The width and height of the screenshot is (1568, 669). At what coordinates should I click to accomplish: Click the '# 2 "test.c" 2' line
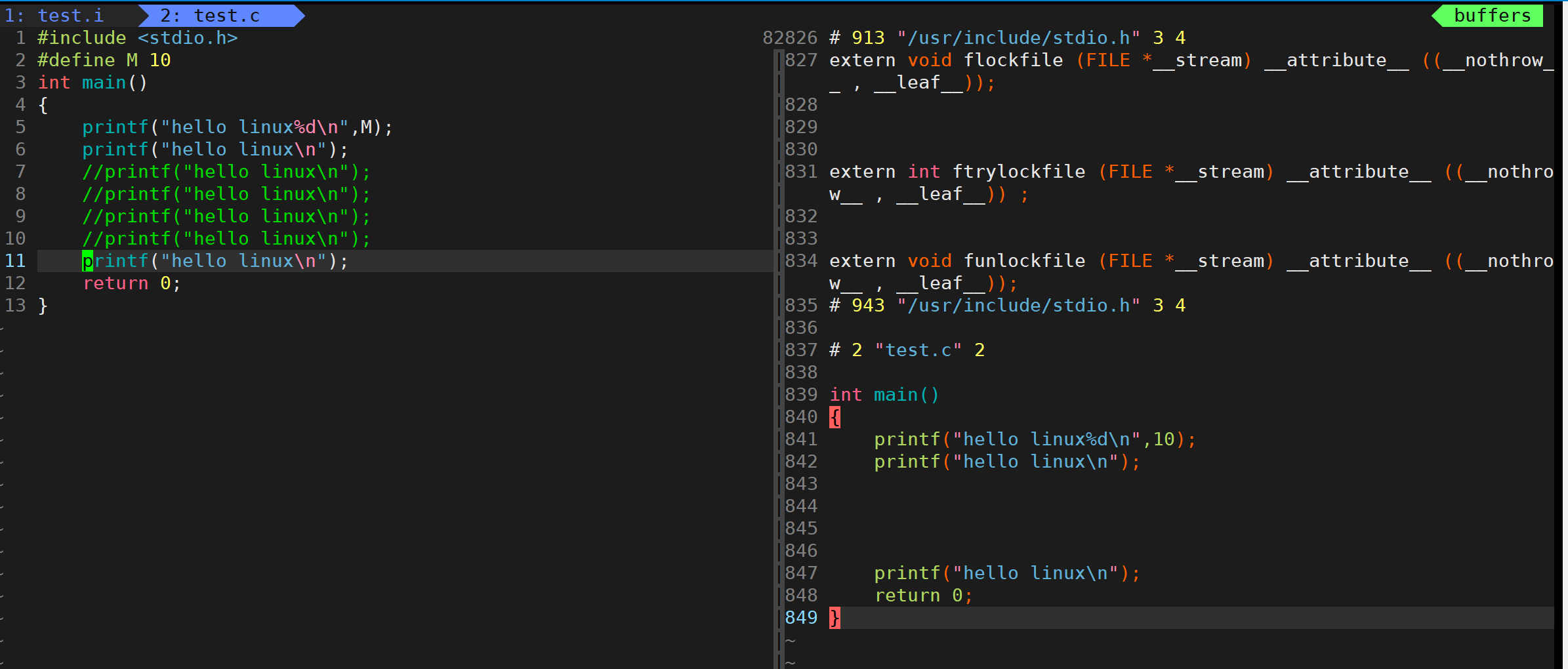click(x=907, y=350)
